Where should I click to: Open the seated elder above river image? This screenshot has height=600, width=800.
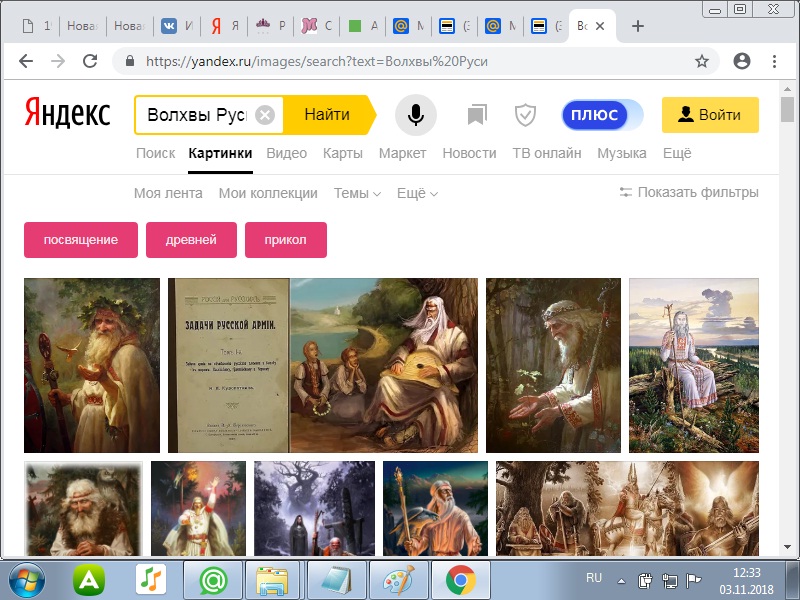(x=694, y=365)
